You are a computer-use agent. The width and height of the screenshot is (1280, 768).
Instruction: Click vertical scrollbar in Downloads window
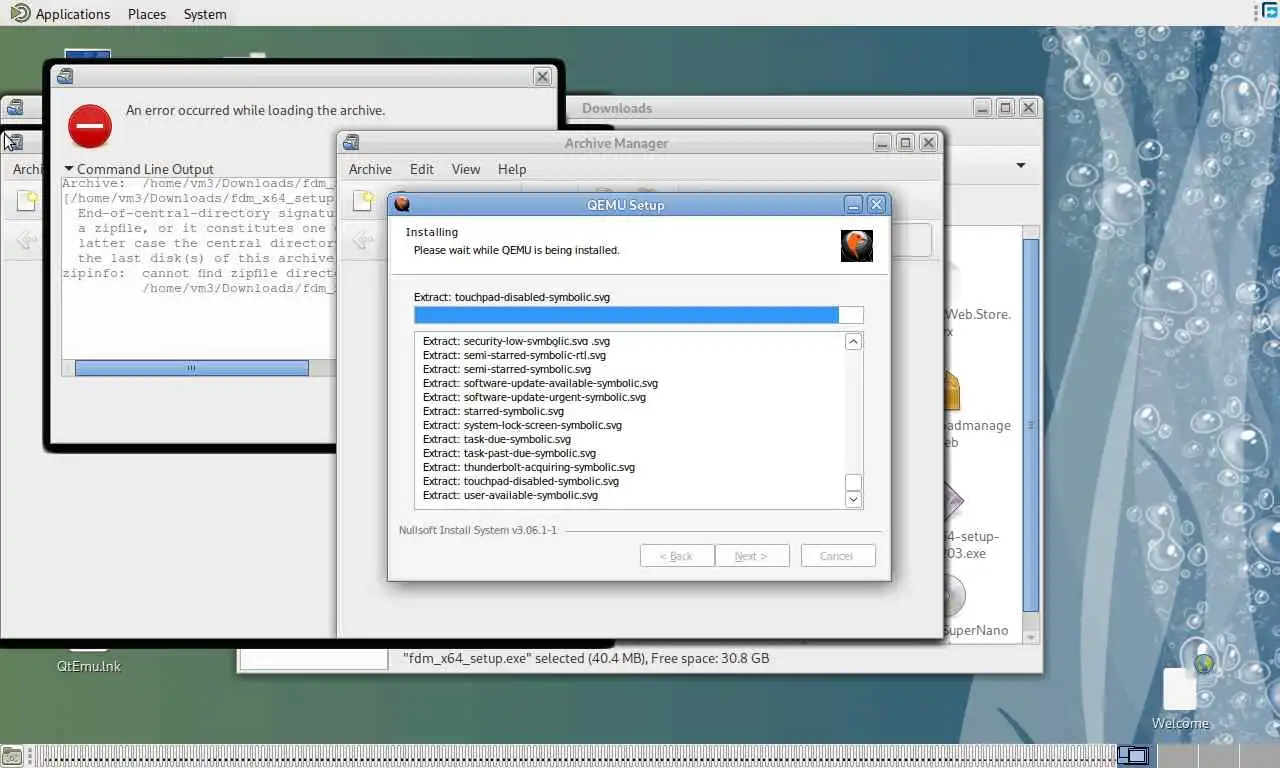(1031, 425)
